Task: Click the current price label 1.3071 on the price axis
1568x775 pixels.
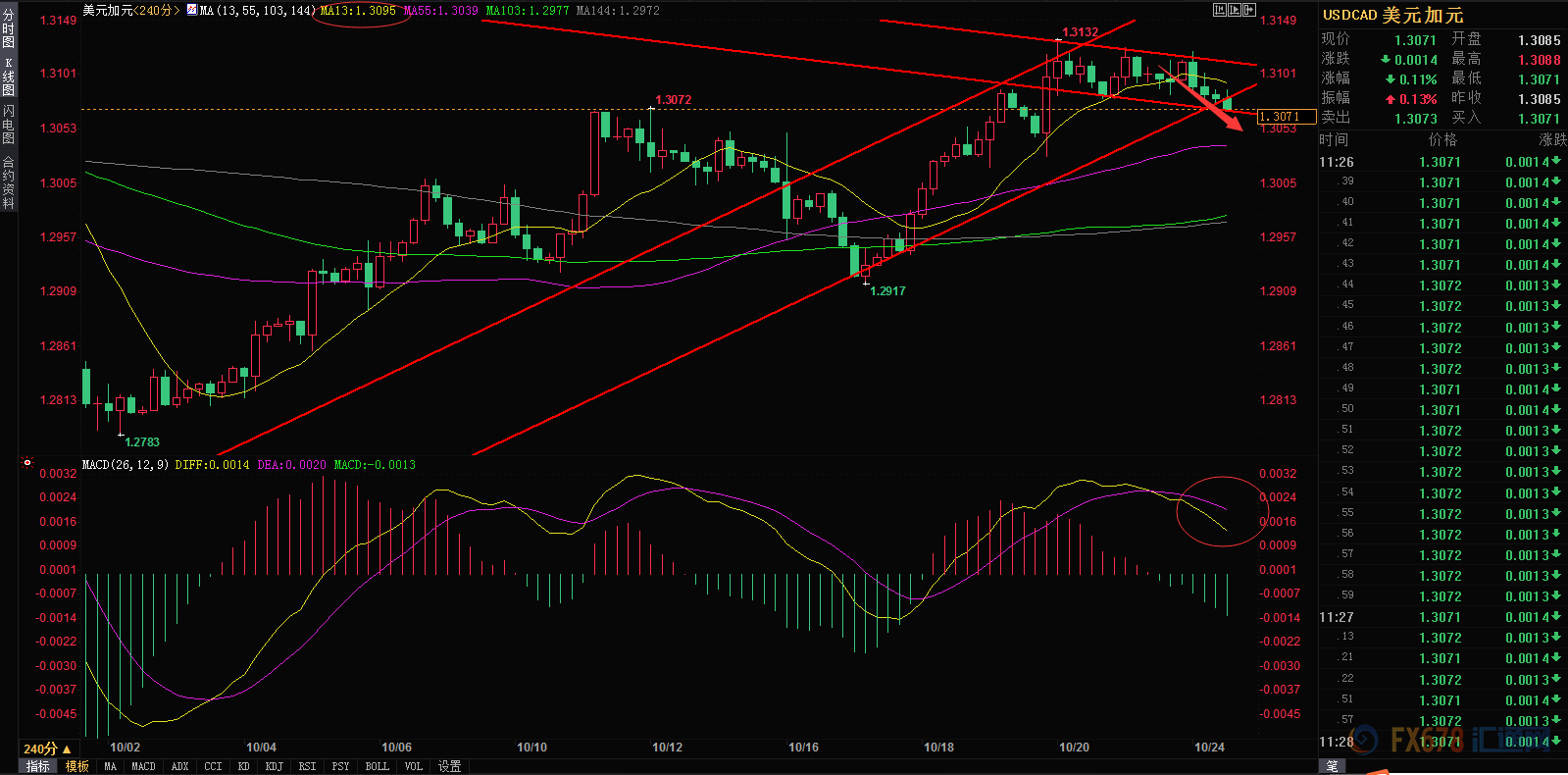Action: point(1286,117)
